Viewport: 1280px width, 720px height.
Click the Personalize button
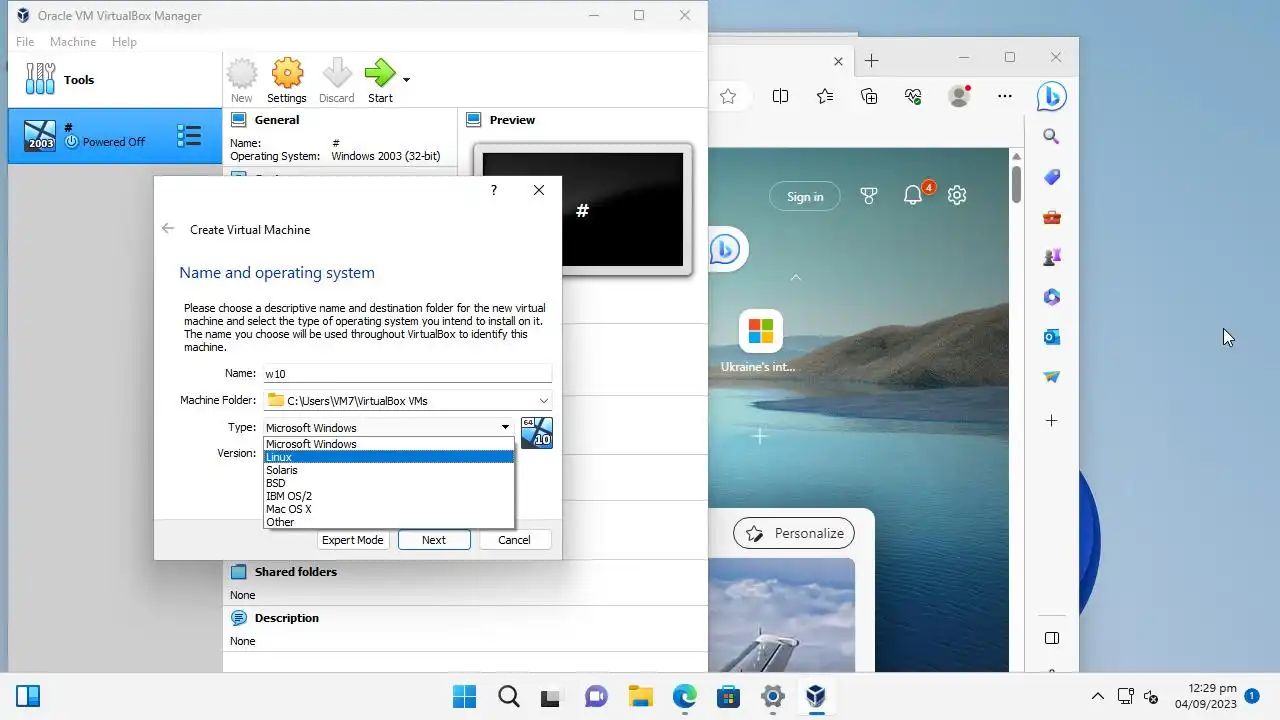click(x=794, y=533)
